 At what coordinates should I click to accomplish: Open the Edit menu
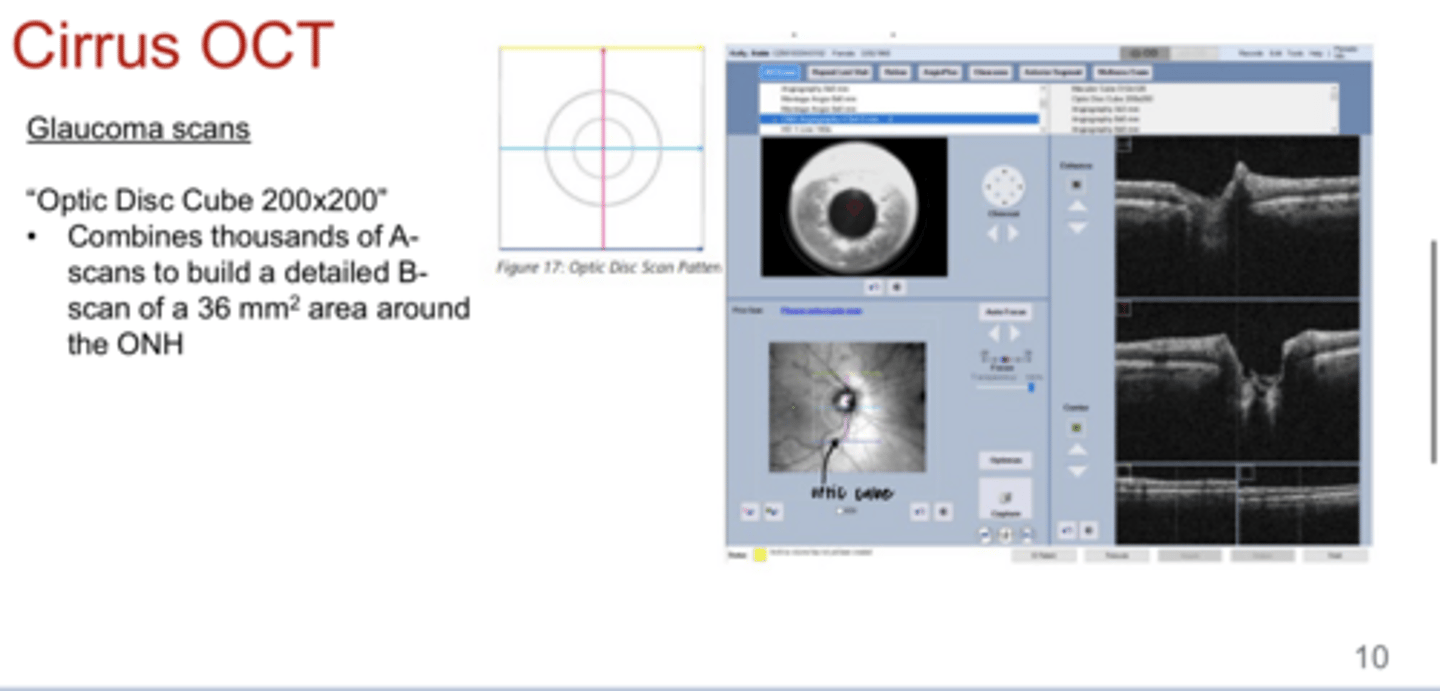(x=1275, y=53)
